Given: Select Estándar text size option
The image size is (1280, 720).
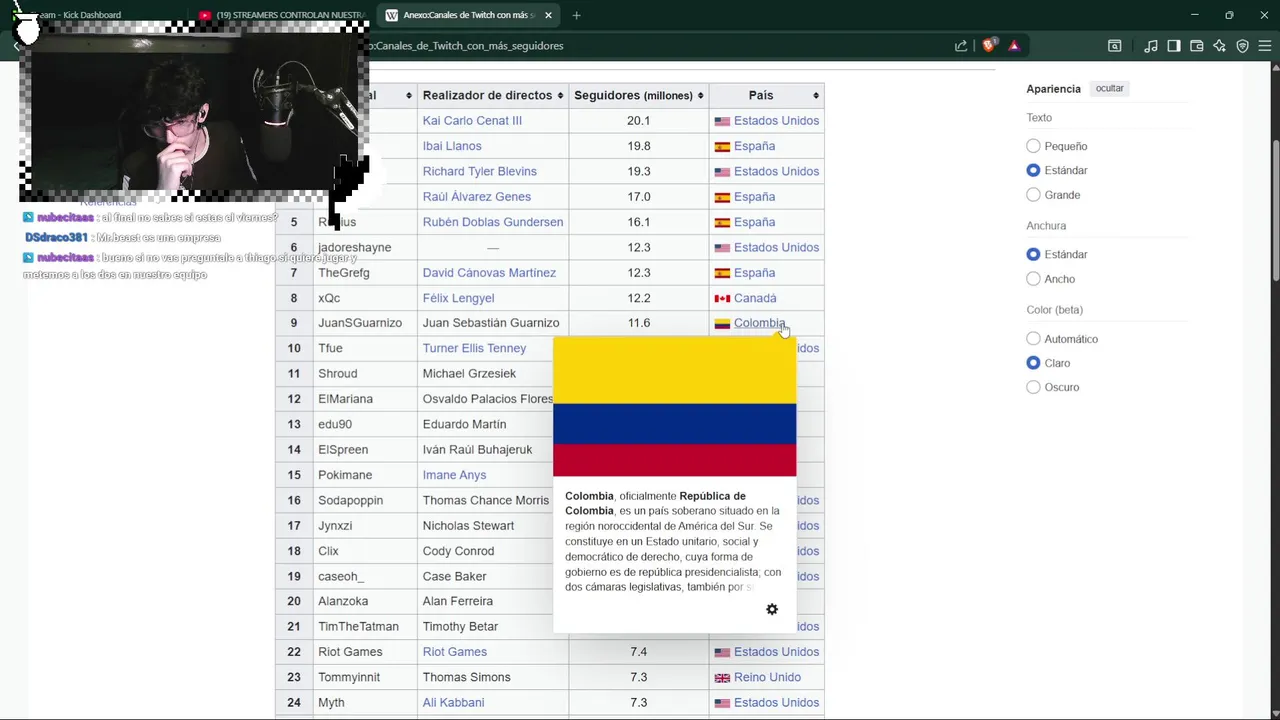Looking at the screenshot, I should coord(1034,170).
